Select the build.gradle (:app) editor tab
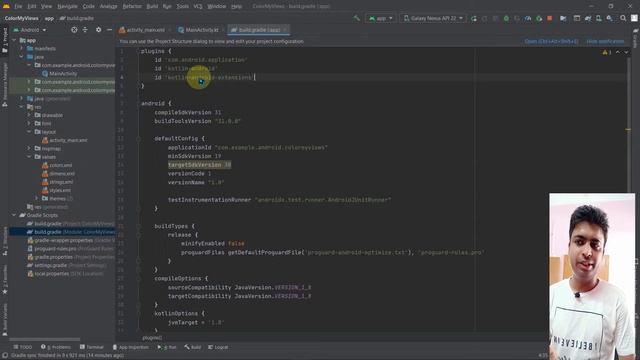The height and width of the screenshot is (360, 640). (258, 30)
